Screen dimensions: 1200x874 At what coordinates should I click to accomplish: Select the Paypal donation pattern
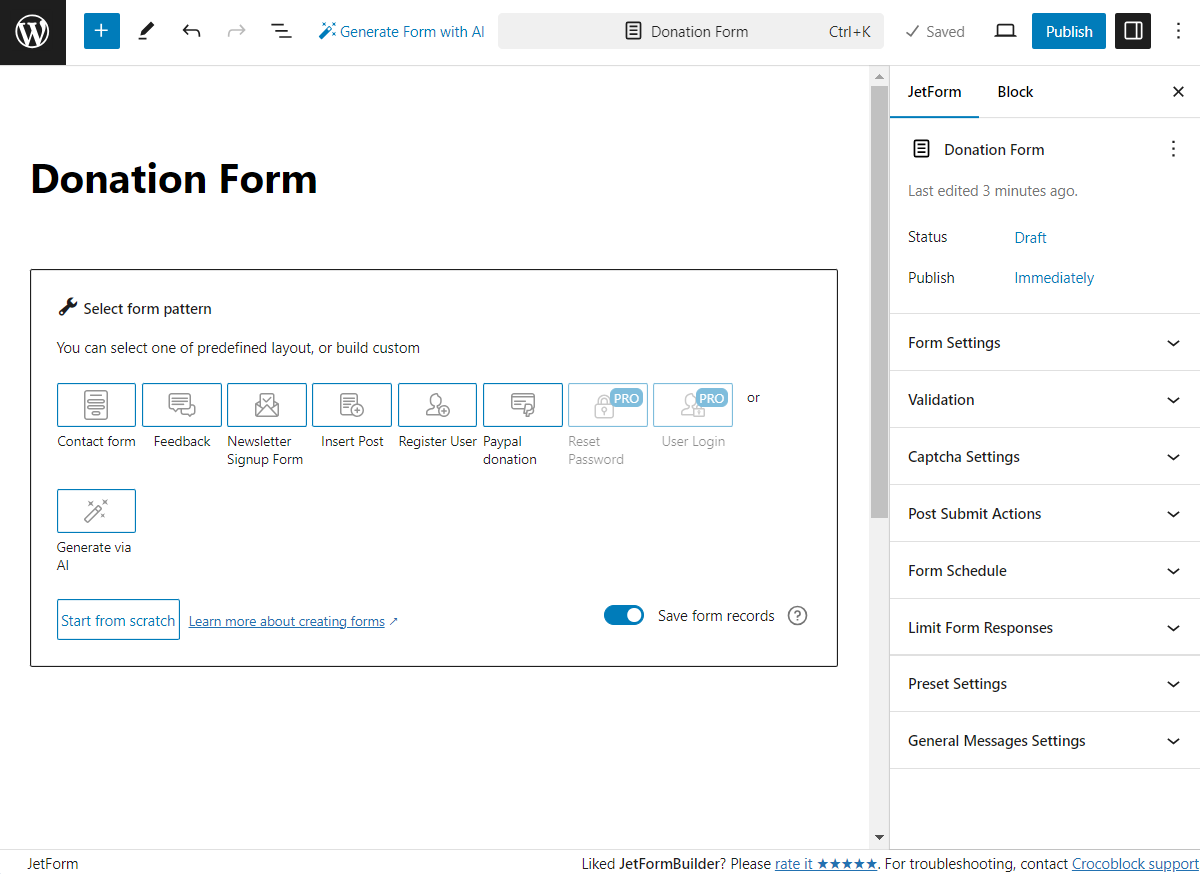pos(522,405)
